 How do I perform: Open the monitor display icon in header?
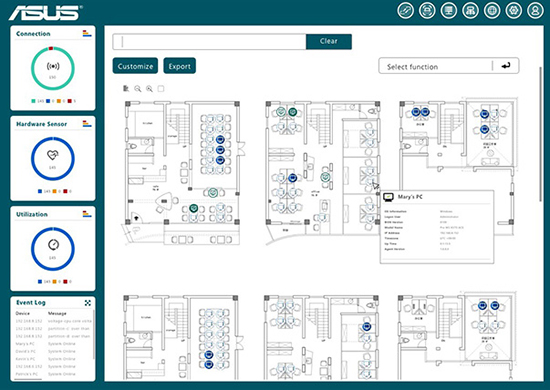(x=449, y=11)
